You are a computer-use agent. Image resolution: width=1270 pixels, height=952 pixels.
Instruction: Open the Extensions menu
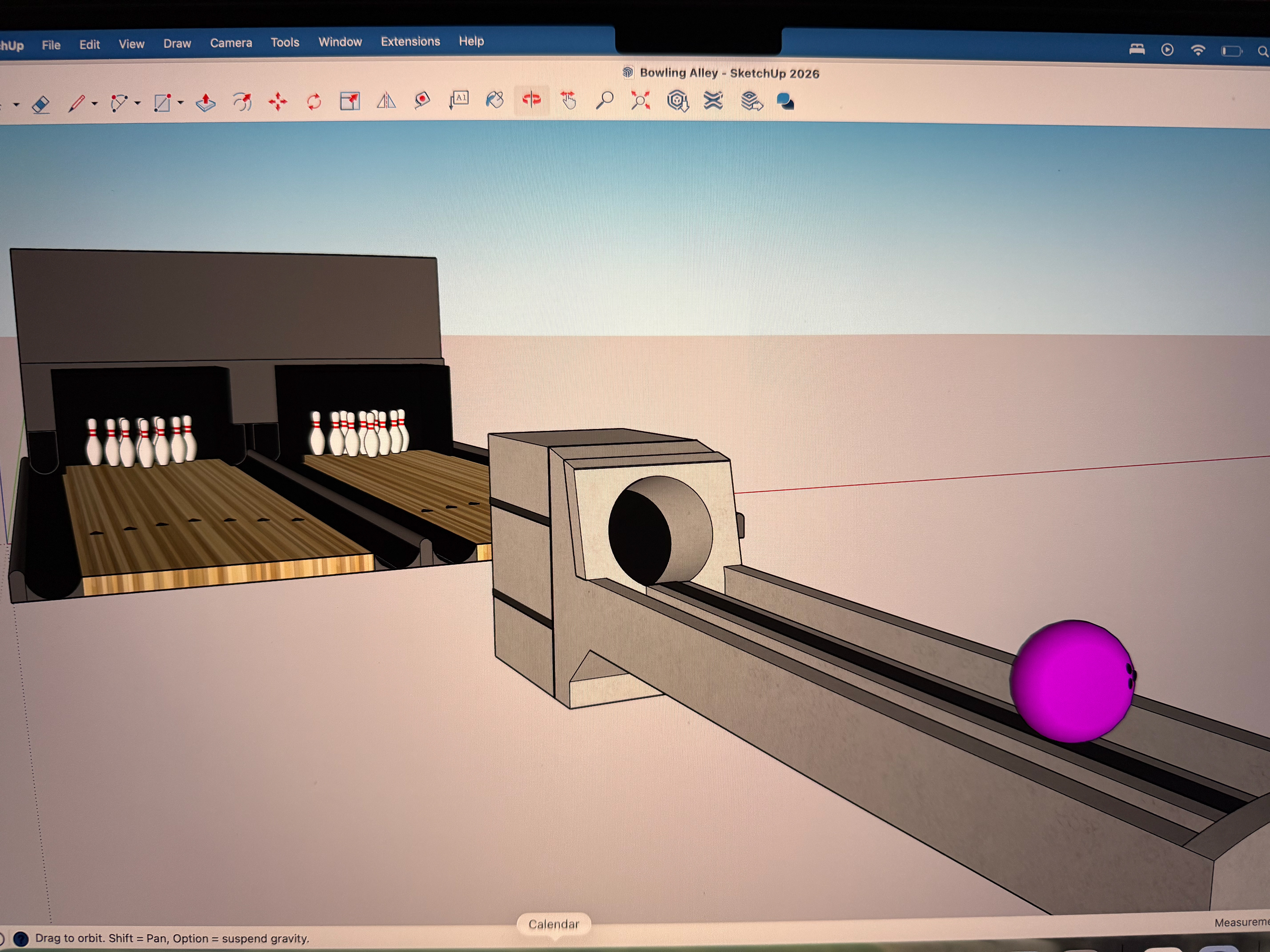click(410, 42)
